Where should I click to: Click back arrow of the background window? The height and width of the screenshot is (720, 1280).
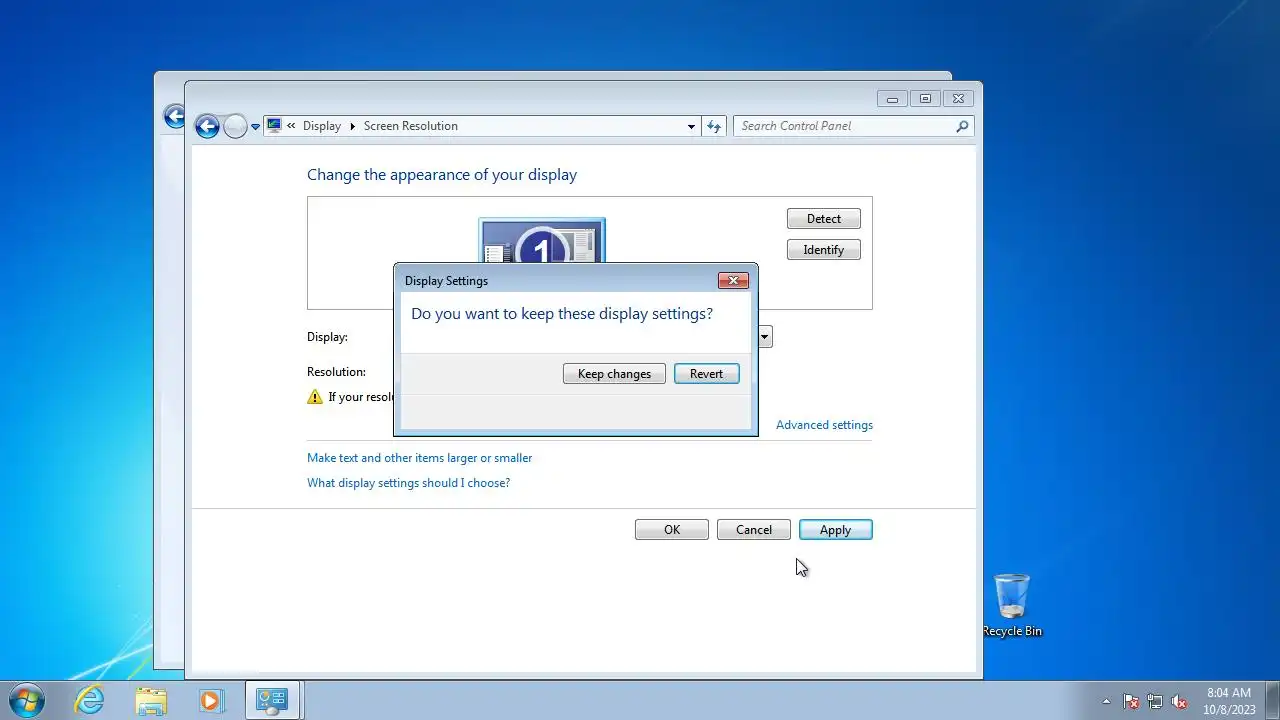[174, 117]
